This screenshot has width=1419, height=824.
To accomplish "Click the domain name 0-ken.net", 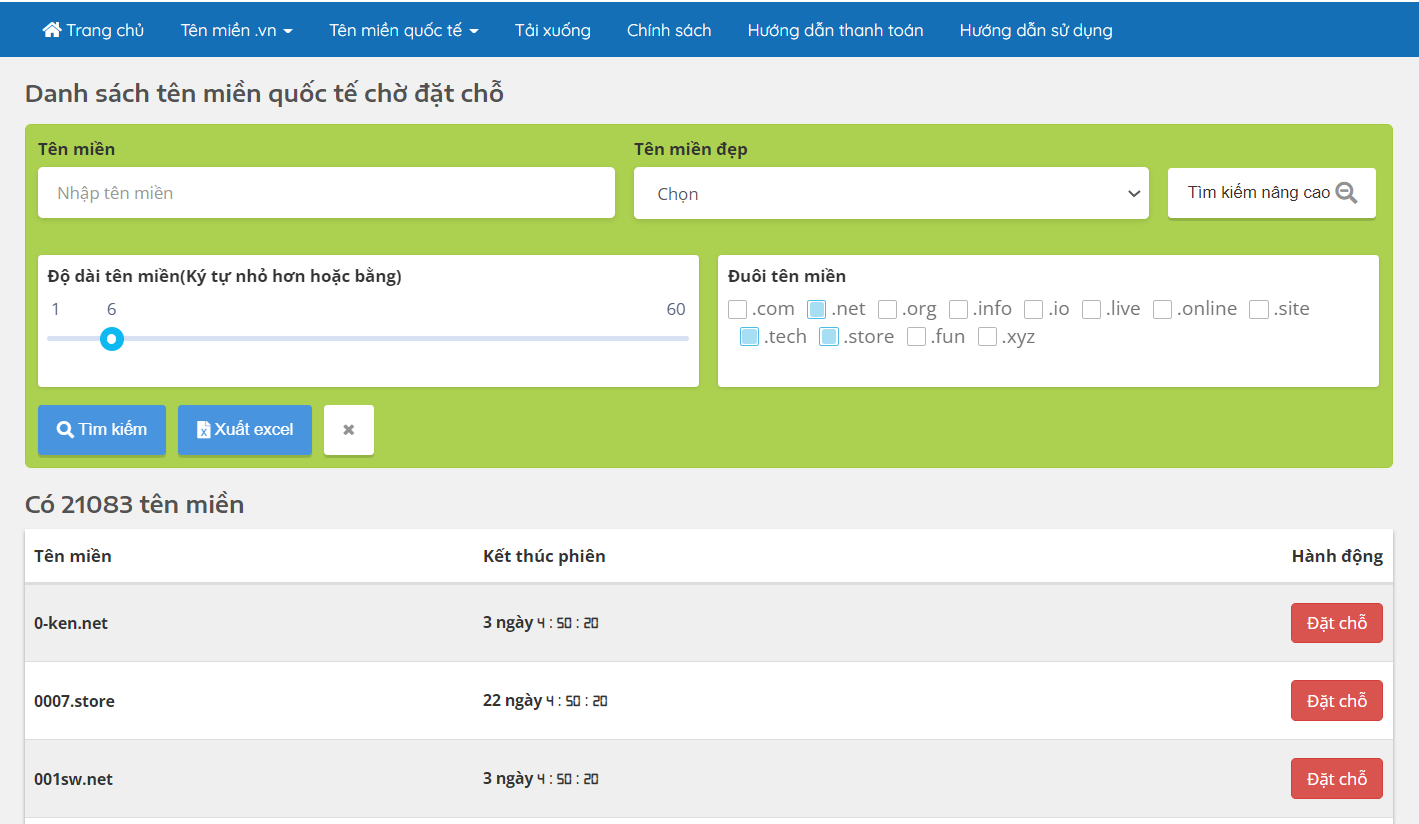I will 71,623.
